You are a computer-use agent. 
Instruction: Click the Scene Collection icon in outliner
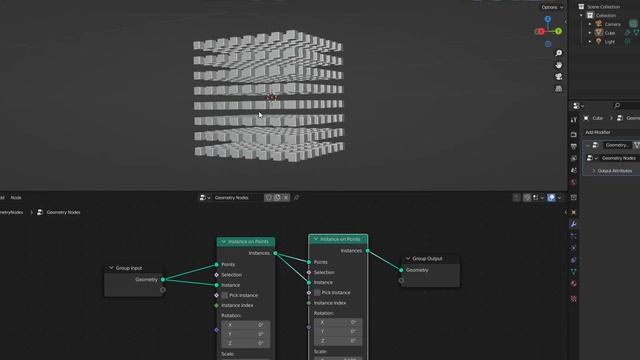click(581, 7)
